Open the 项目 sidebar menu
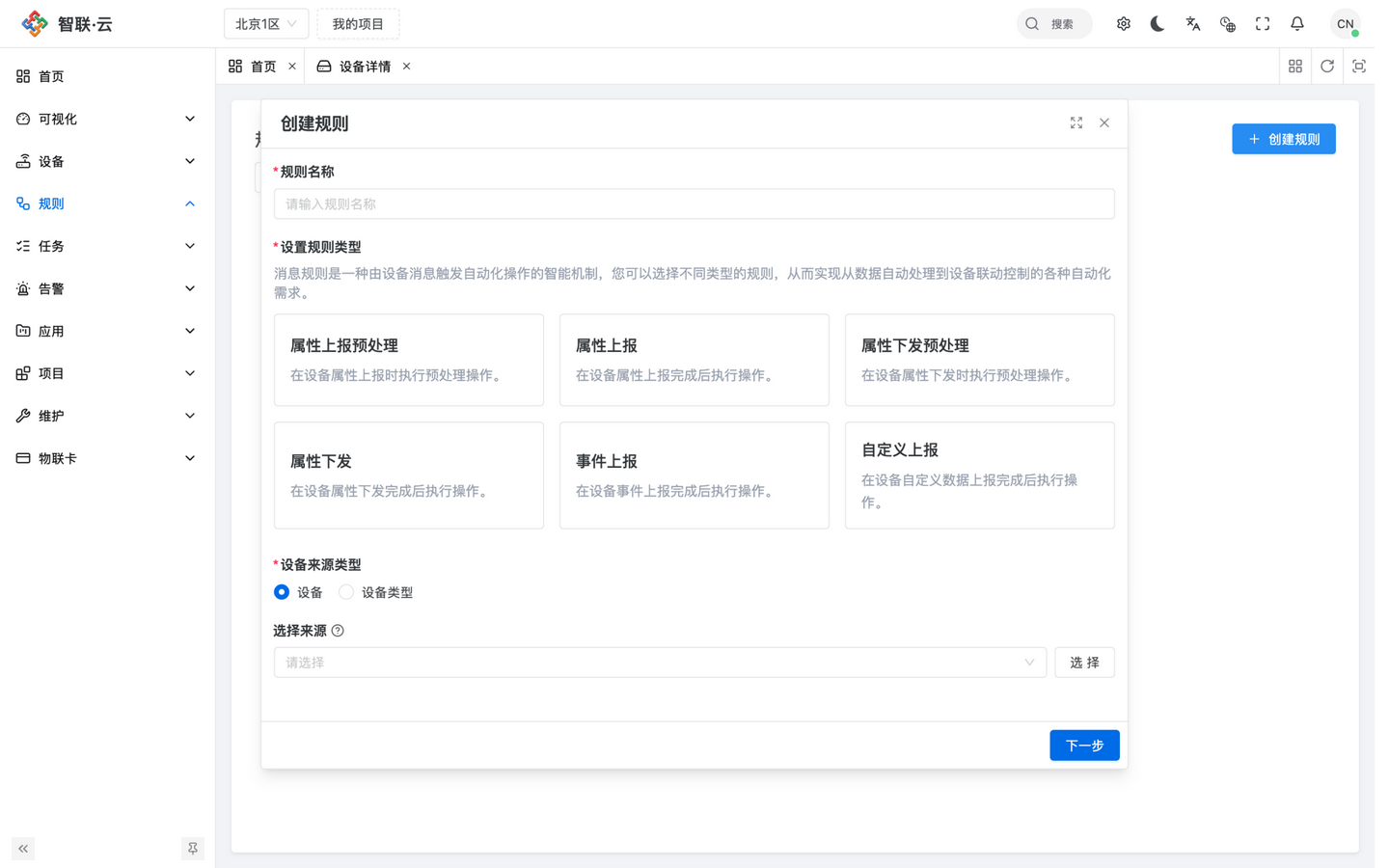Screen dimensions: 1389x868 (107, 373)
